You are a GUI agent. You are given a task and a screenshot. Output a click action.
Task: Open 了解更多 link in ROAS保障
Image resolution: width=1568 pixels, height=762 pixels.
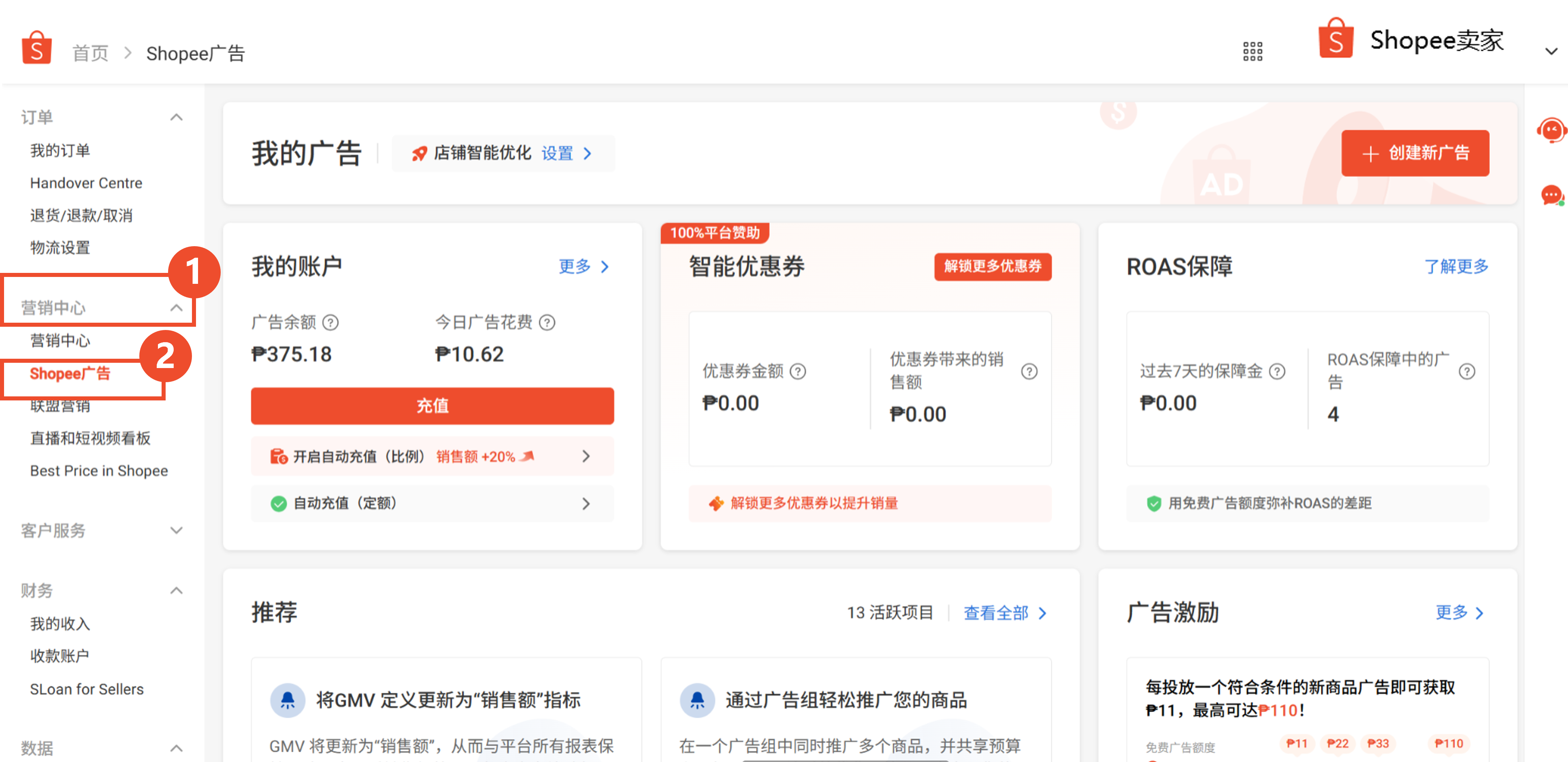pos(1456,266)
